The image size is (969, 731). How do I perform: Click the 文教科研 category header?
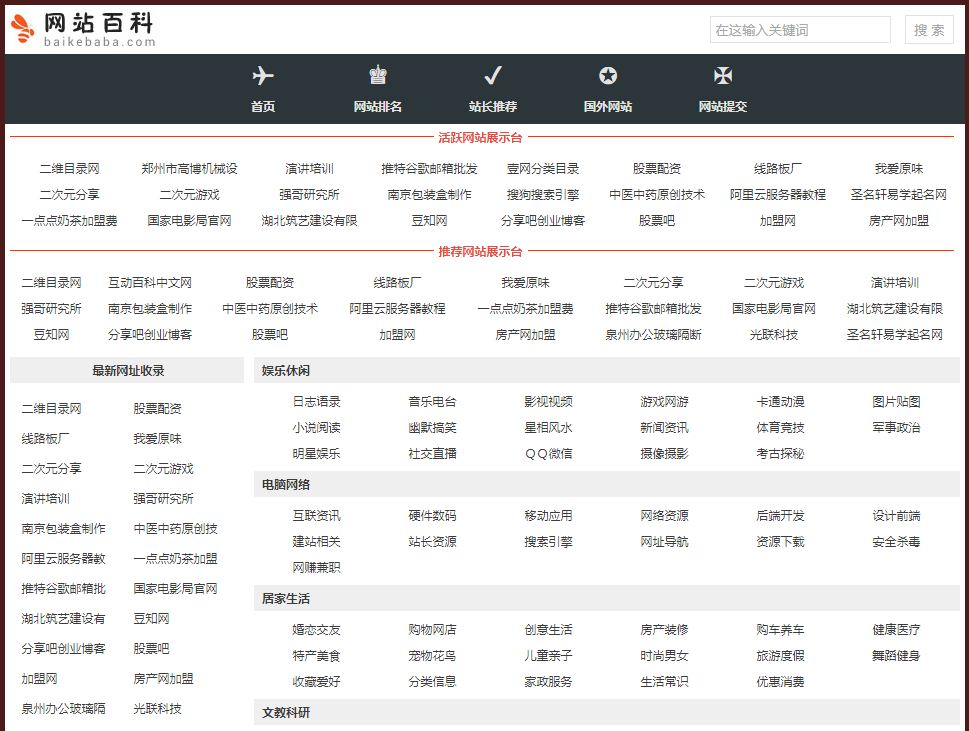(286, 712)
